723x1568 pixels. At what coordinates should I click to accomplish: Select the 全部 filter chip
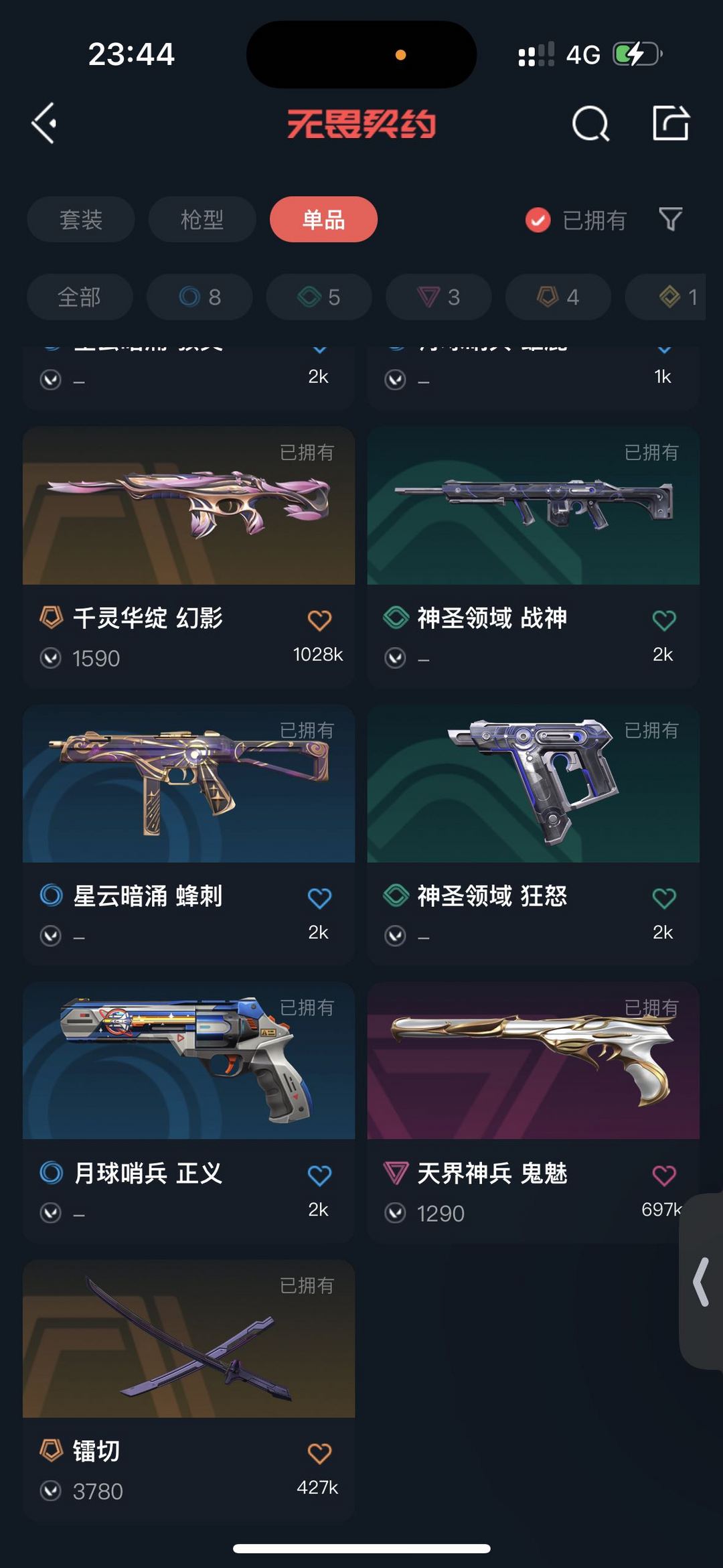pos(80,297)
